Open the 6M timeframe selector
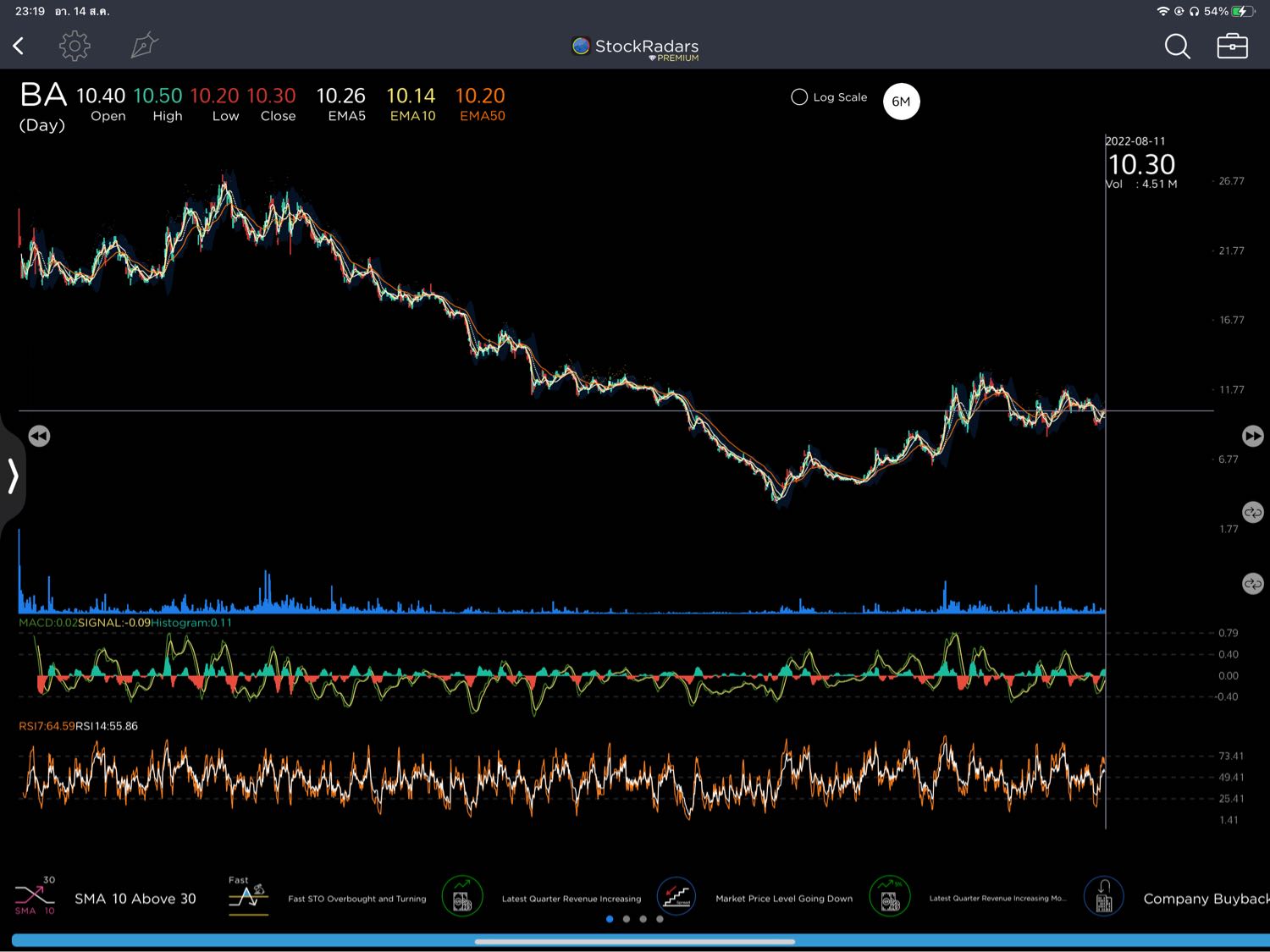The image size is (1270, 952). click(x=901, y=102)
